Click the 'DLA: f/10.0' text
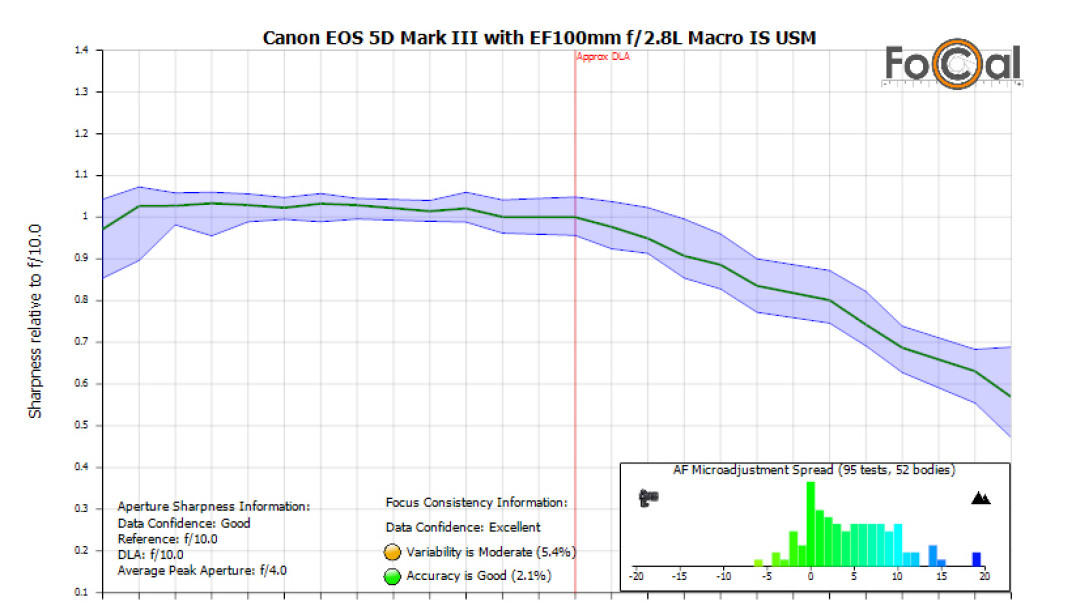 pos(150,555)
